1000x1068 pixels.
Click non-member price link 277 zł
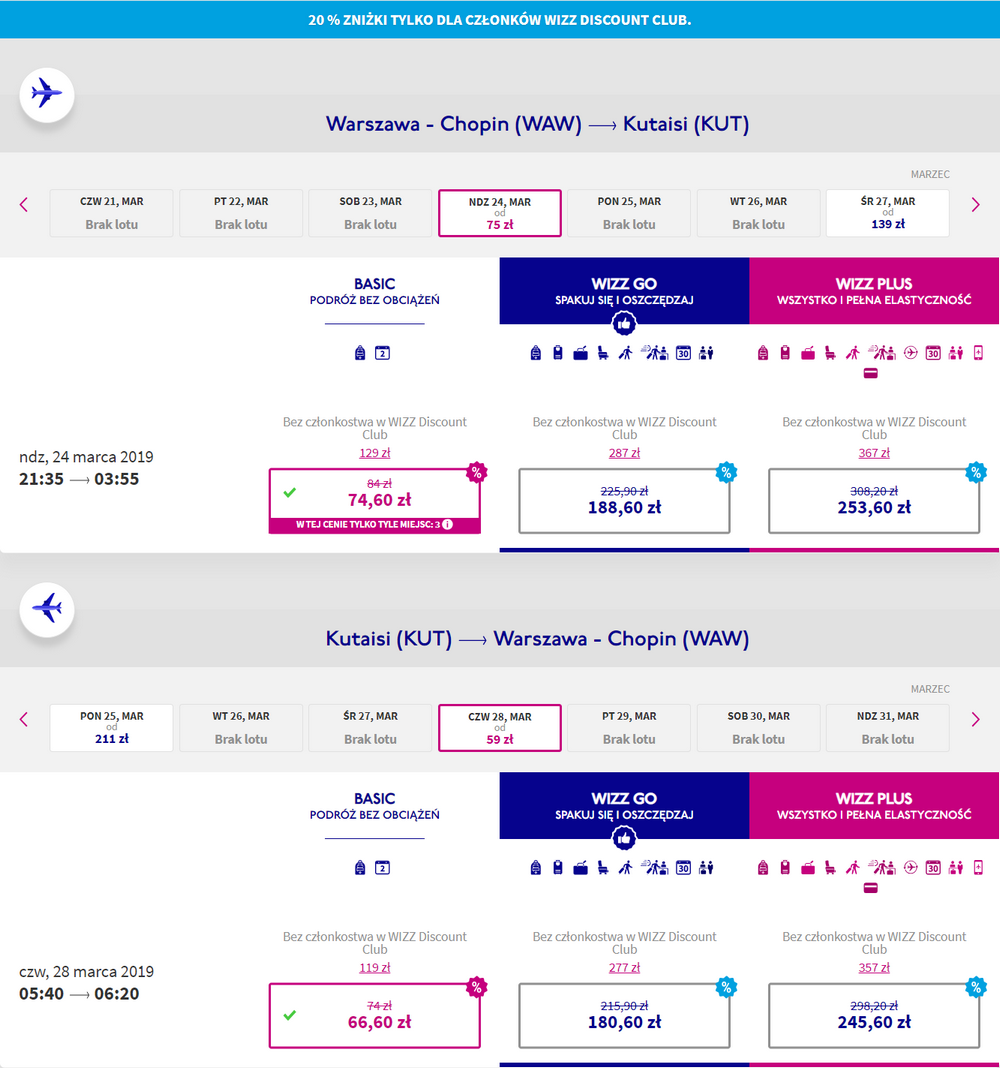coord(624,968)
